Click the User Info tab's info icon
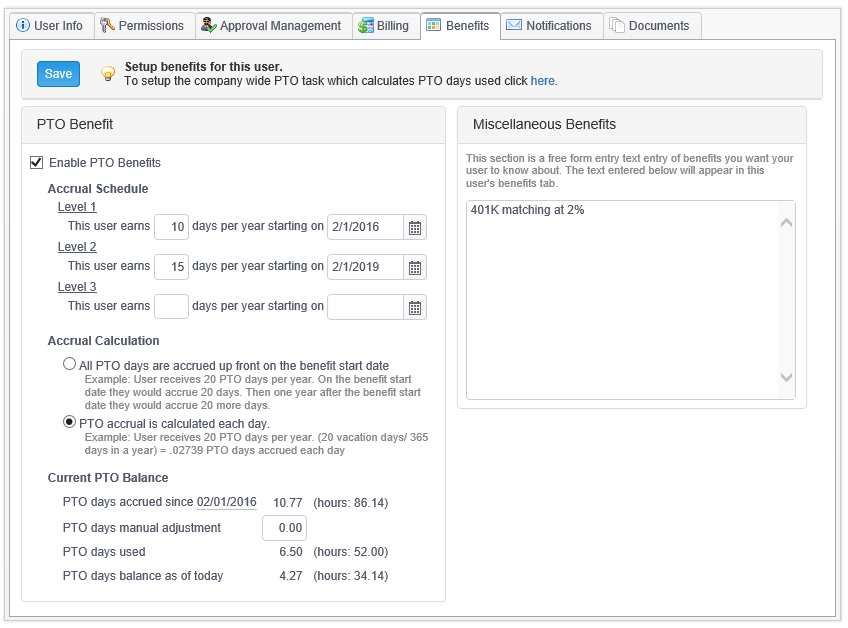The width and height of the screenshot is (848, 628). click(x=23, y=25)
